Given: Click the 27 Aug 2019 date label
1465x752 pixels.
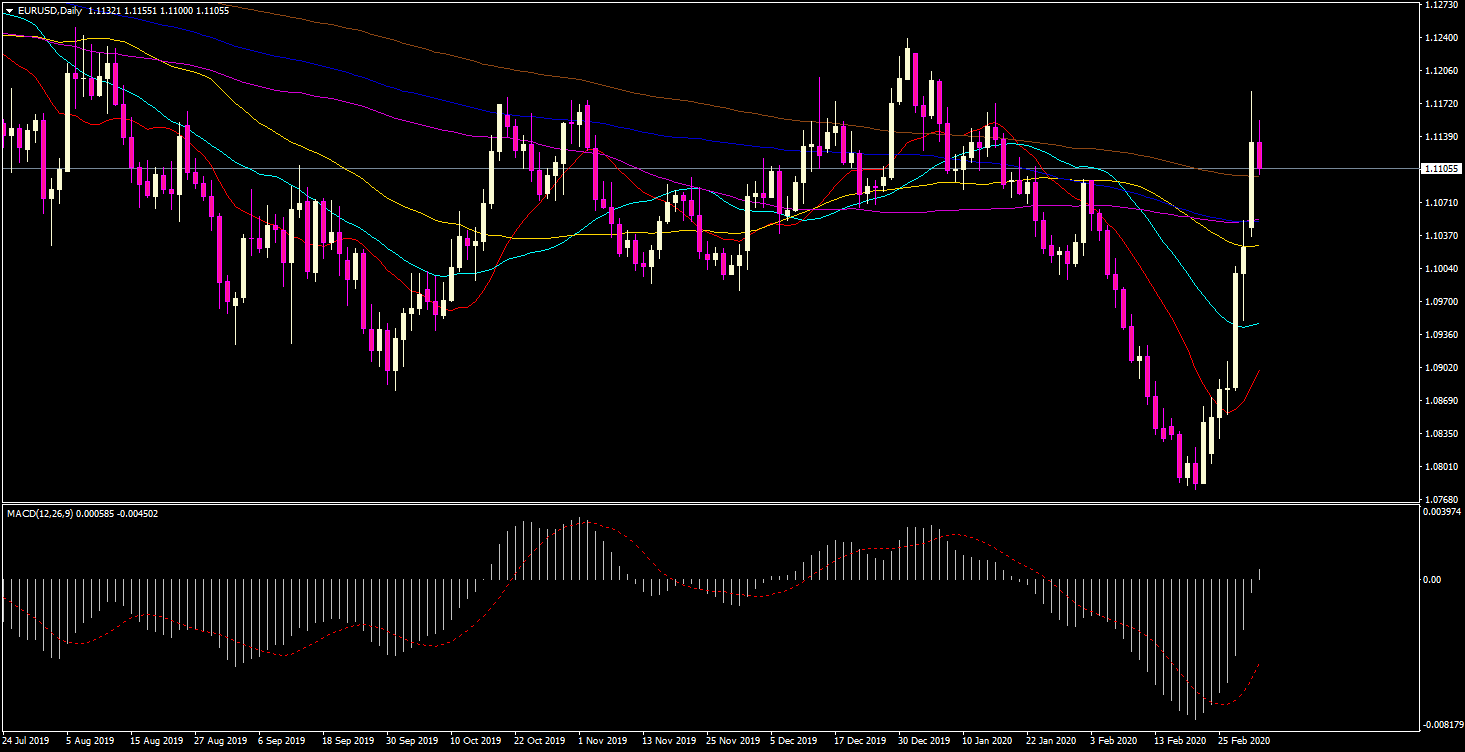Looking at the screenshot, I should tap(221, 742).
